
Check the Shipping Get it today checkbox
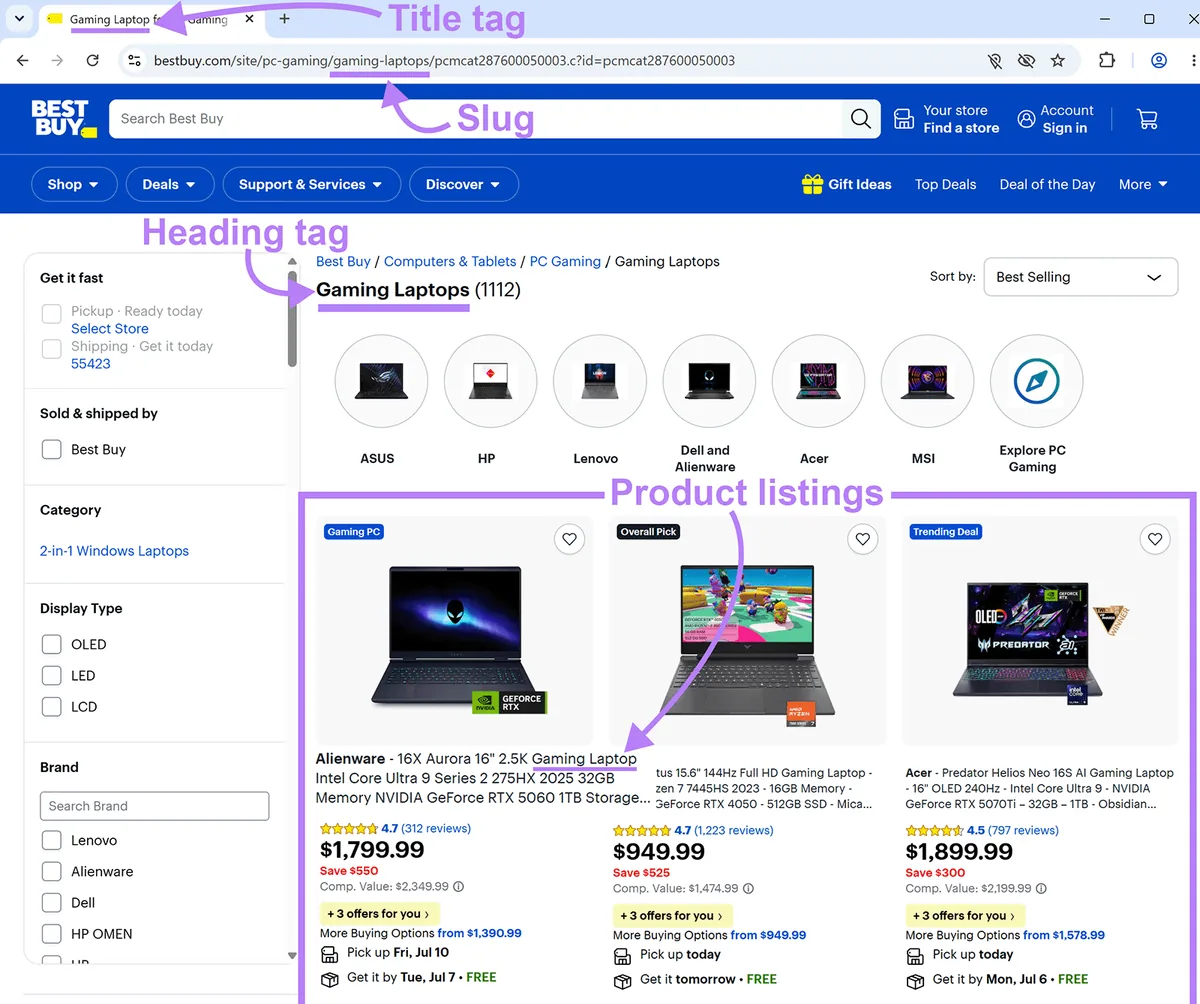click(52, 350)
